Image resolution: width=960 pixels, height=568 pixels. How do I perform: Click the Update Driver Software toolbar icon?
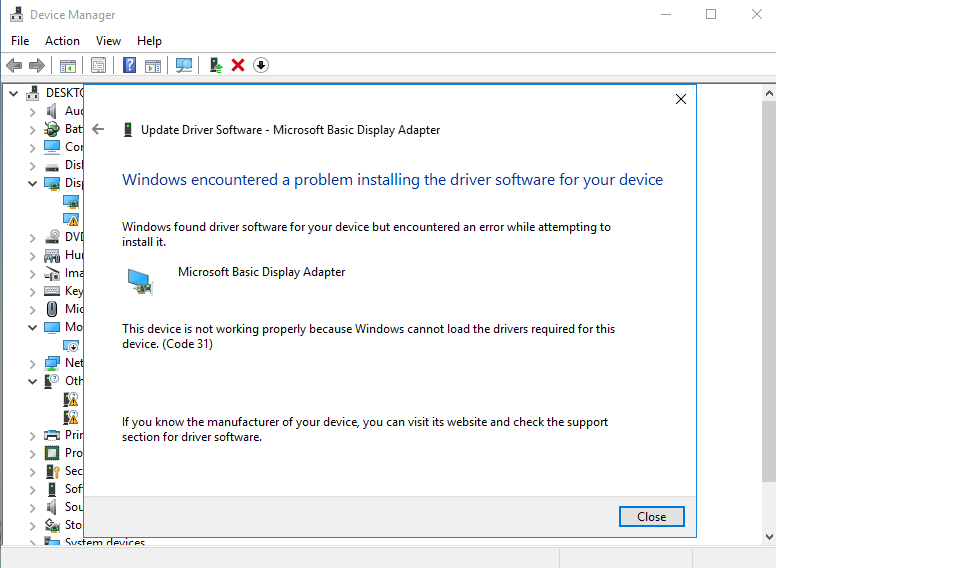pyautogui.click(x=216, y=65)
